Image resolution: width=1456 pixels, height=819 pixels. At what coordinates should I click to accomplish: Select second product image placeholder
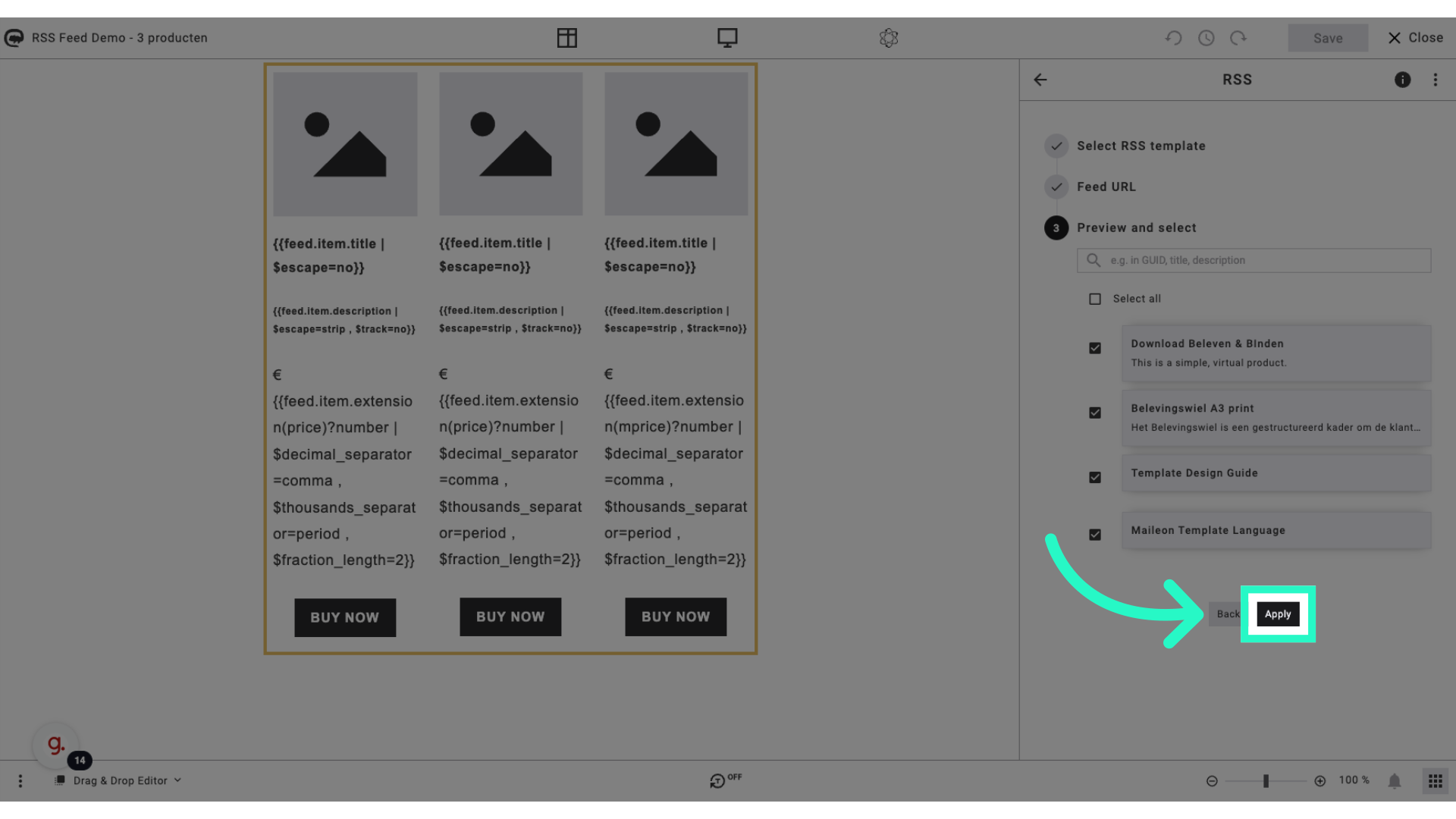click(x=510, y=143)
